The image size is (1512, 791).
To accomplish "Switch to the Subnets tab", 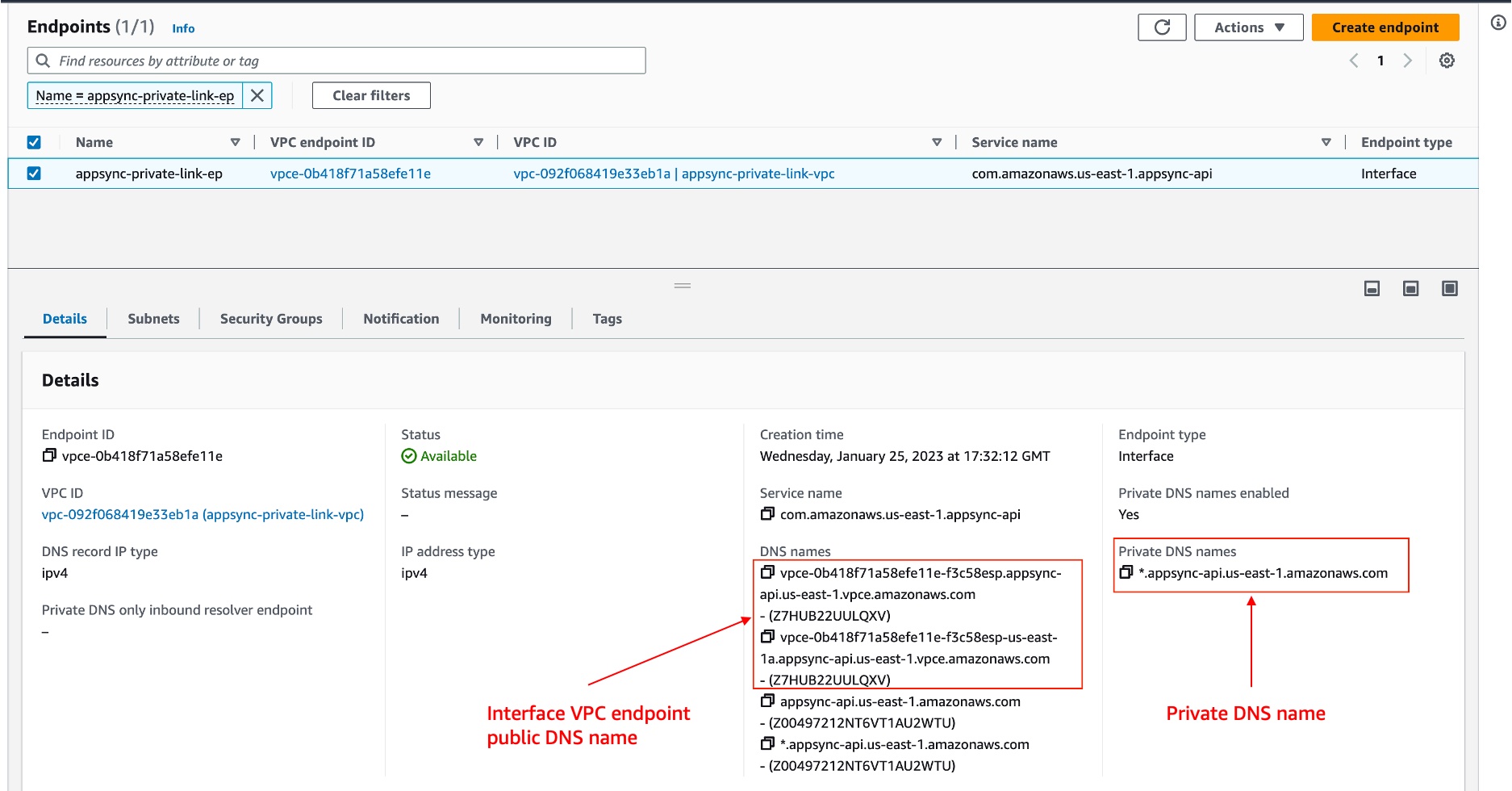I will tap(153, 319).
